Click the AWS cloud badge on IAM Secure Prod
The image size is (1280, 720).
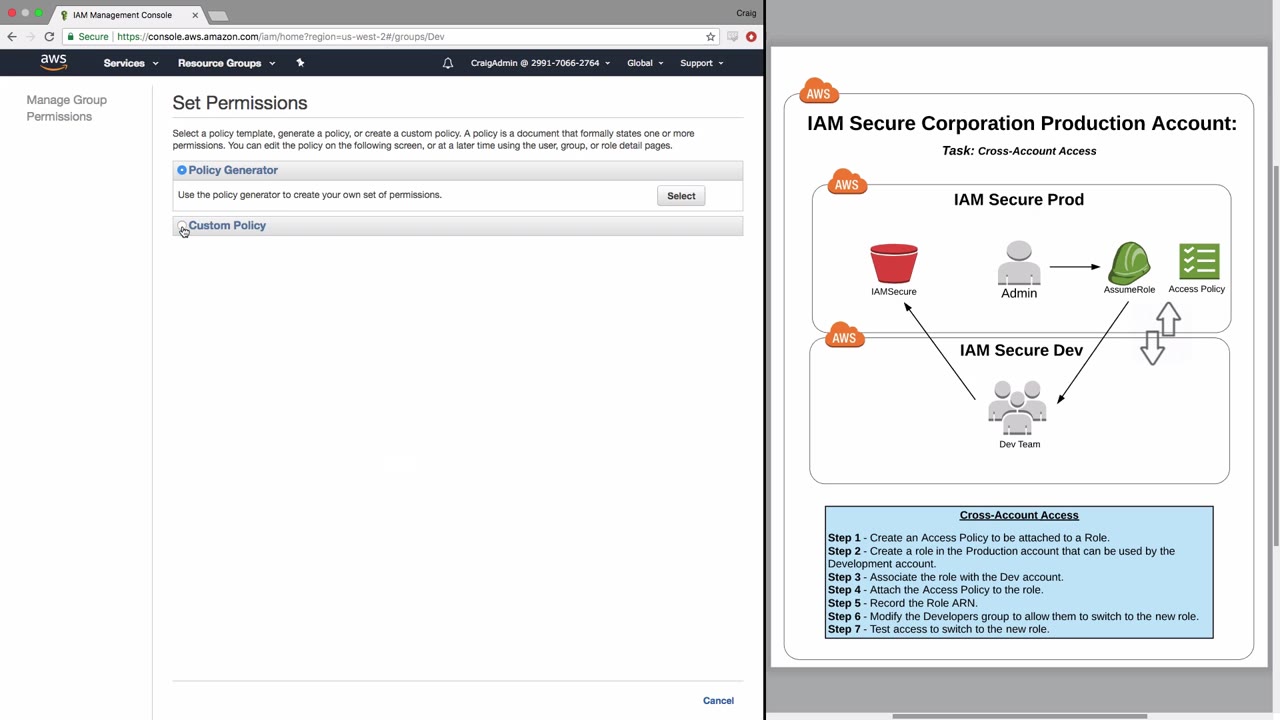click(x=846, y=182)
